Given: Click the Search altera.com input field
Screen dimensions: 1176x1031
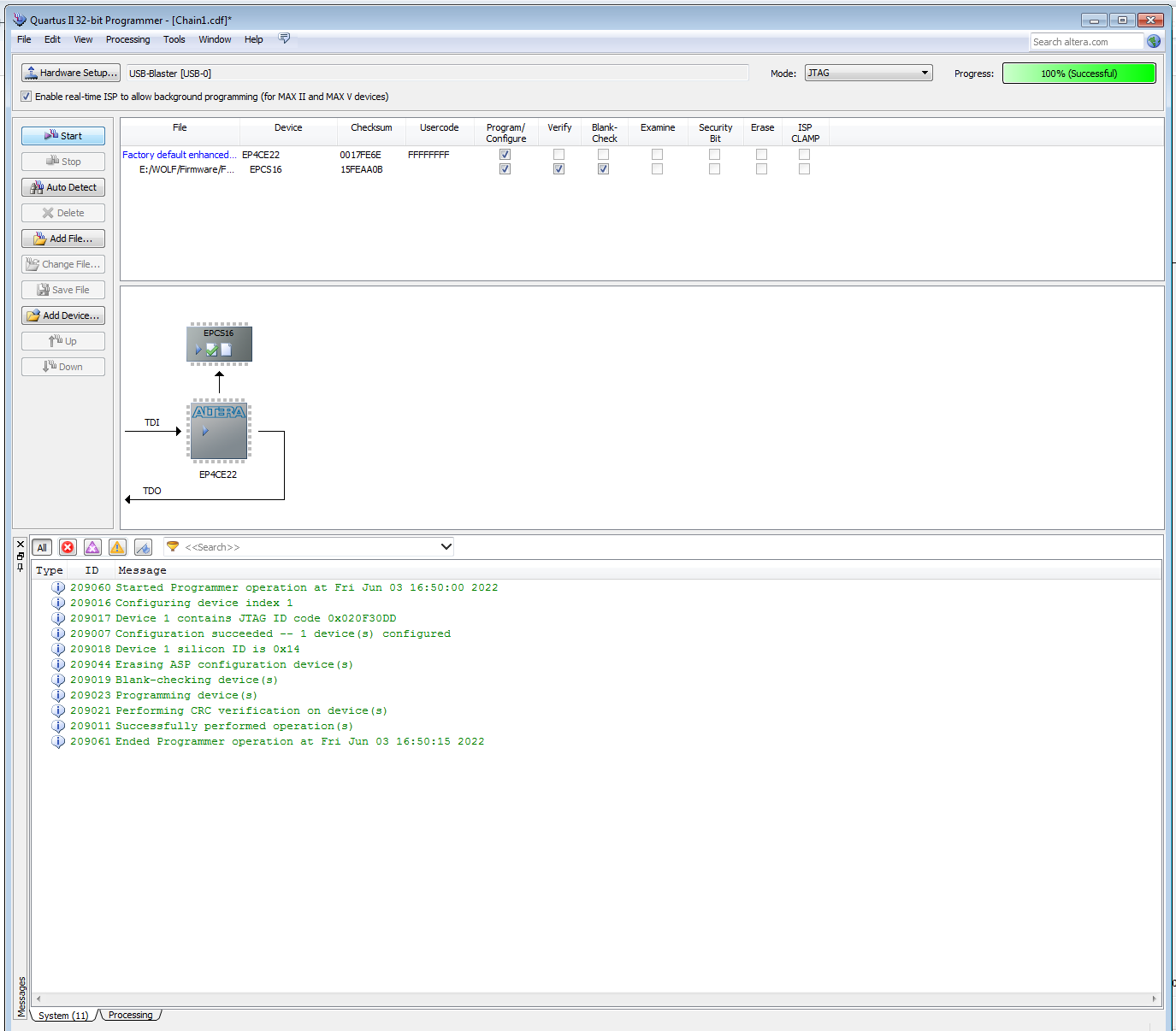Looking at the screenshot, I should (1085, 42).
